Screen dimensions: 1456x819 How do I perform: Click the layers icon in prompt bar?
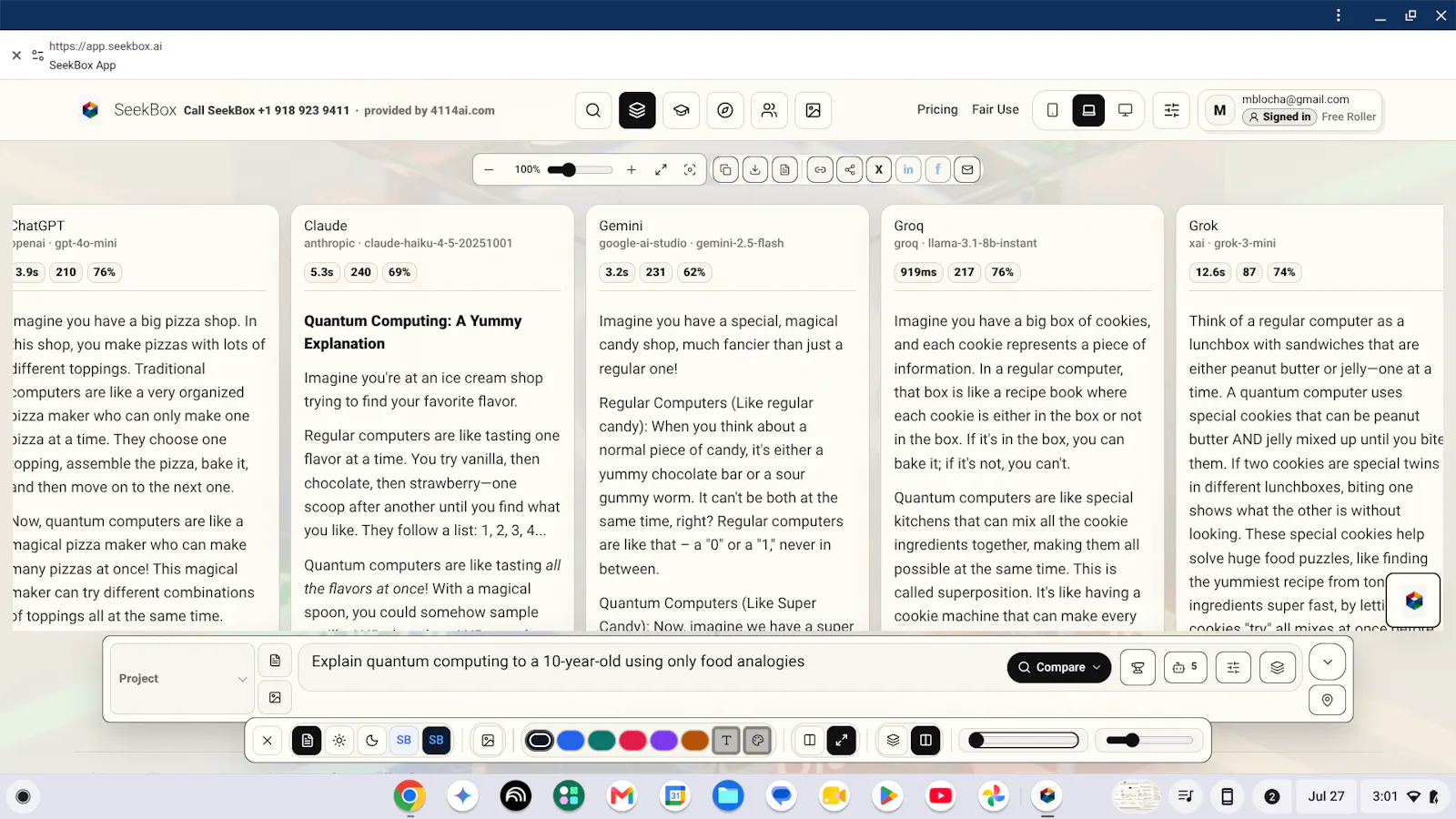[x=1278, y=667]
